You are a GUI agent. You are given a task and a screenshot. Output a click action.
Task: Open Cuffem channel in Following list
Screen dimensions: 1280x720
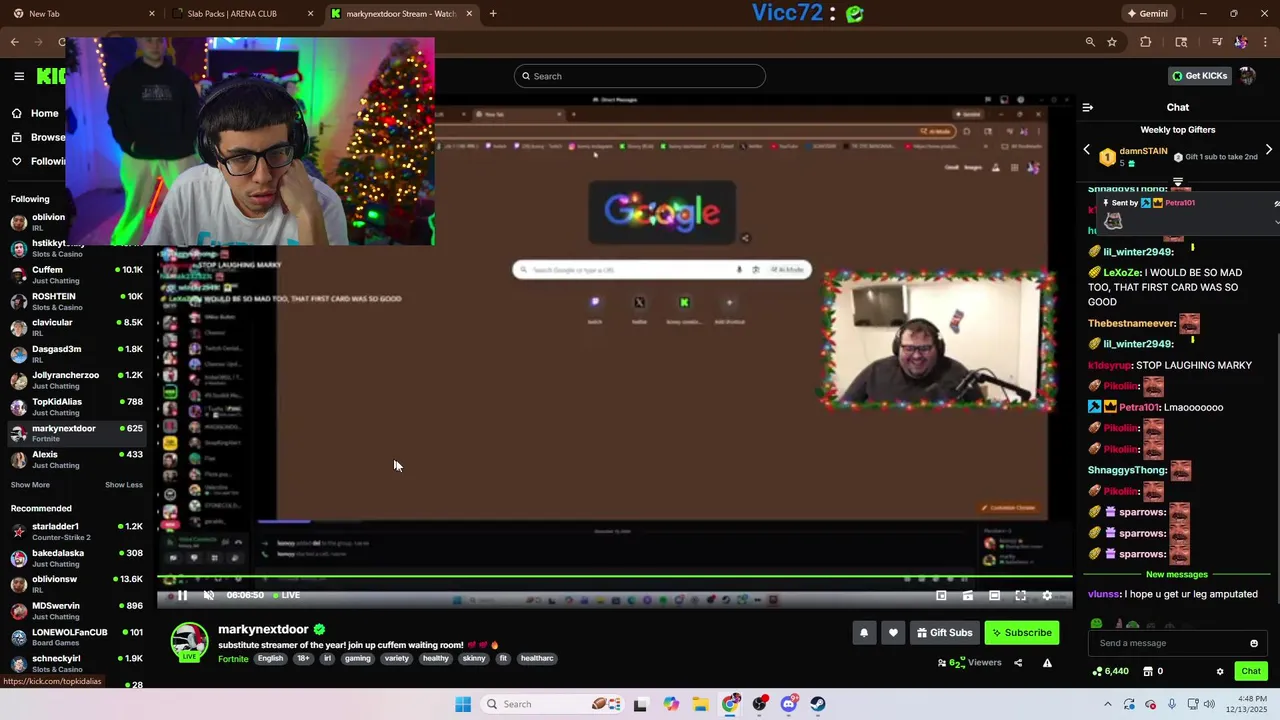[78, 275]
